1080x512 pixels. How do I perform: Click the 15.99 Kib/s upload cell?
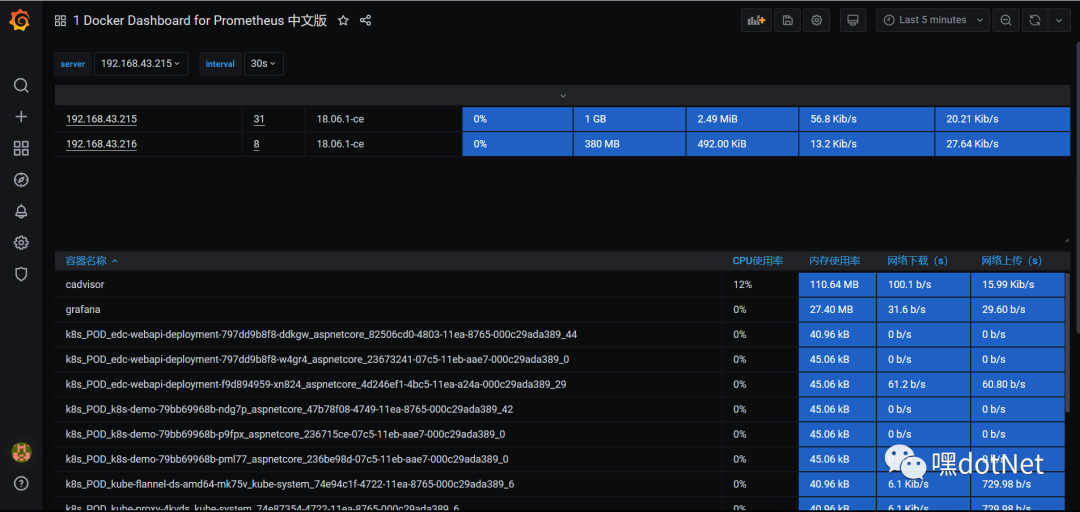click(x=1018, y=284)
